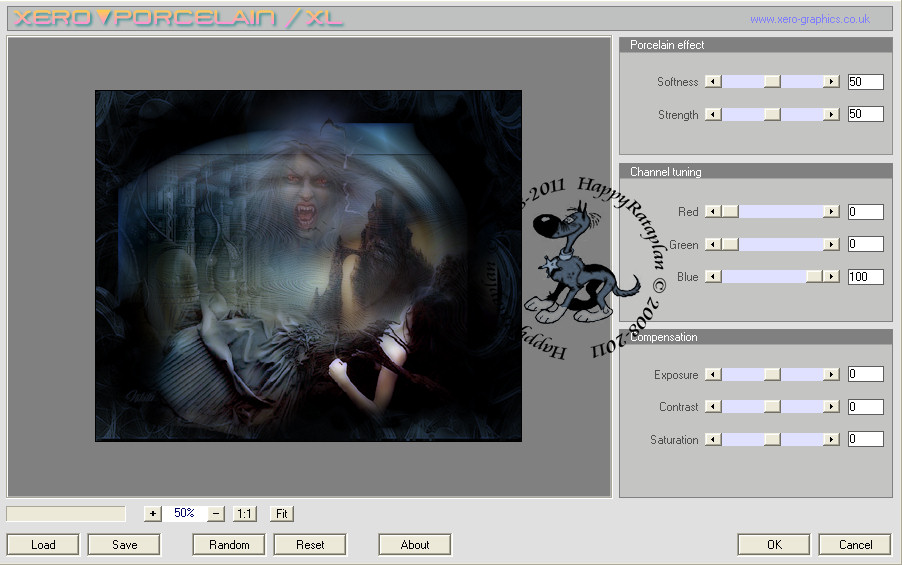Open www.xero-graphics.co.uk link

(x=809, y=20)
